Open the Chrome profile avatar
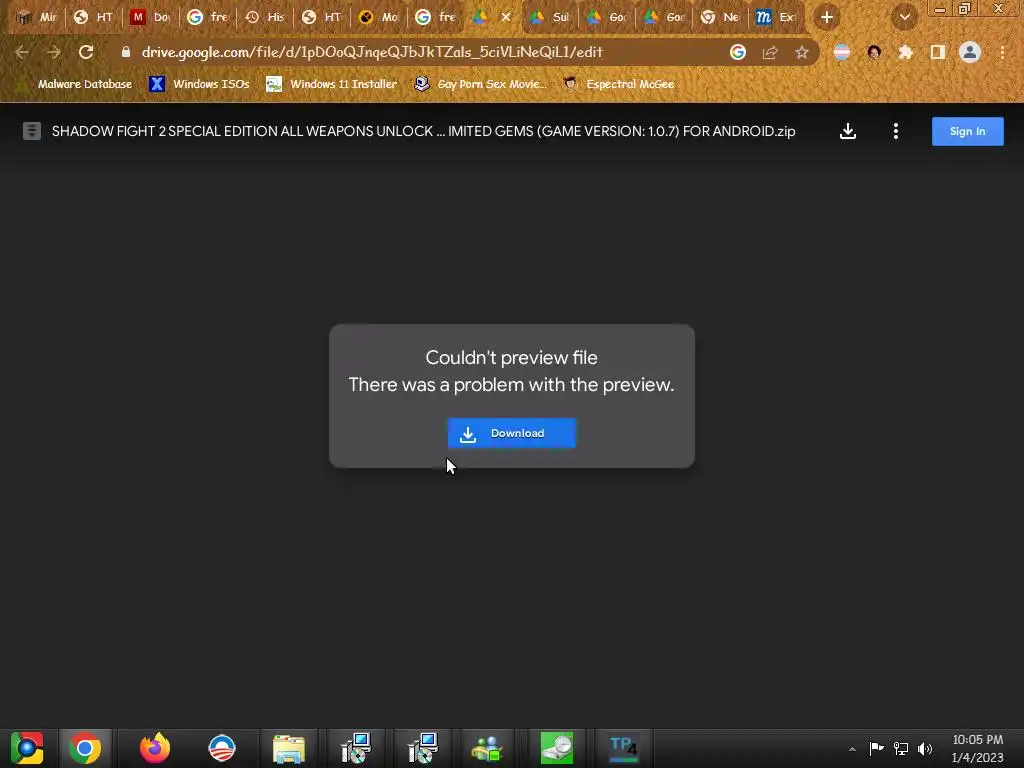The height and width of the screenshot is (768, 1024). tap(970, 52)
